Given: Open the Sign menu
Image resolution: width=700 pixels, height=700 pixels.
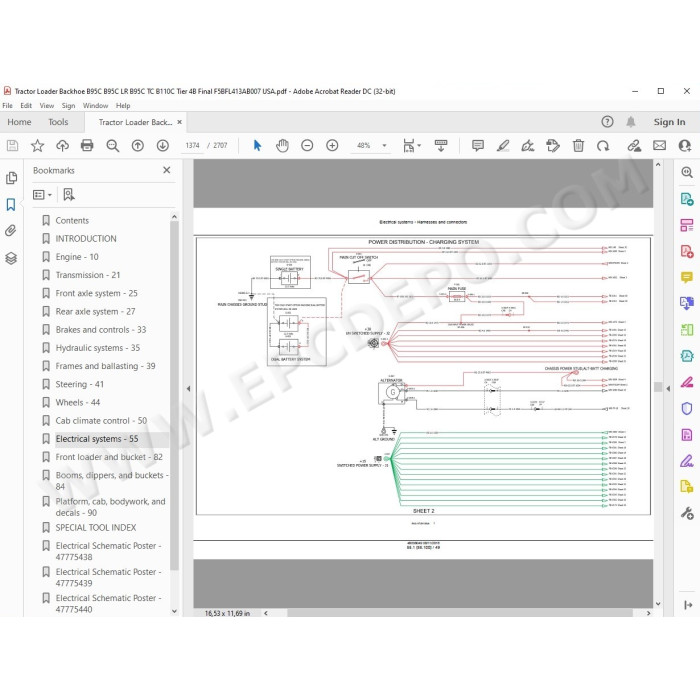Looking at the screenshot, I should point(68,106).
